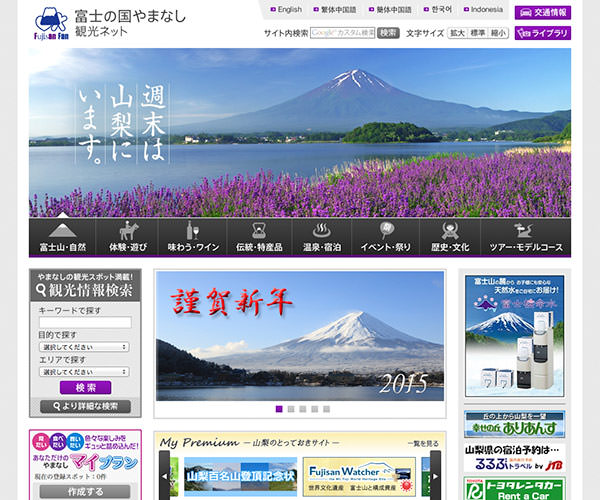The height and width of the screenshot is (500, 600).
Task: Open the 歴史・文化 samurai helmet icon
Action: point(449,231)
